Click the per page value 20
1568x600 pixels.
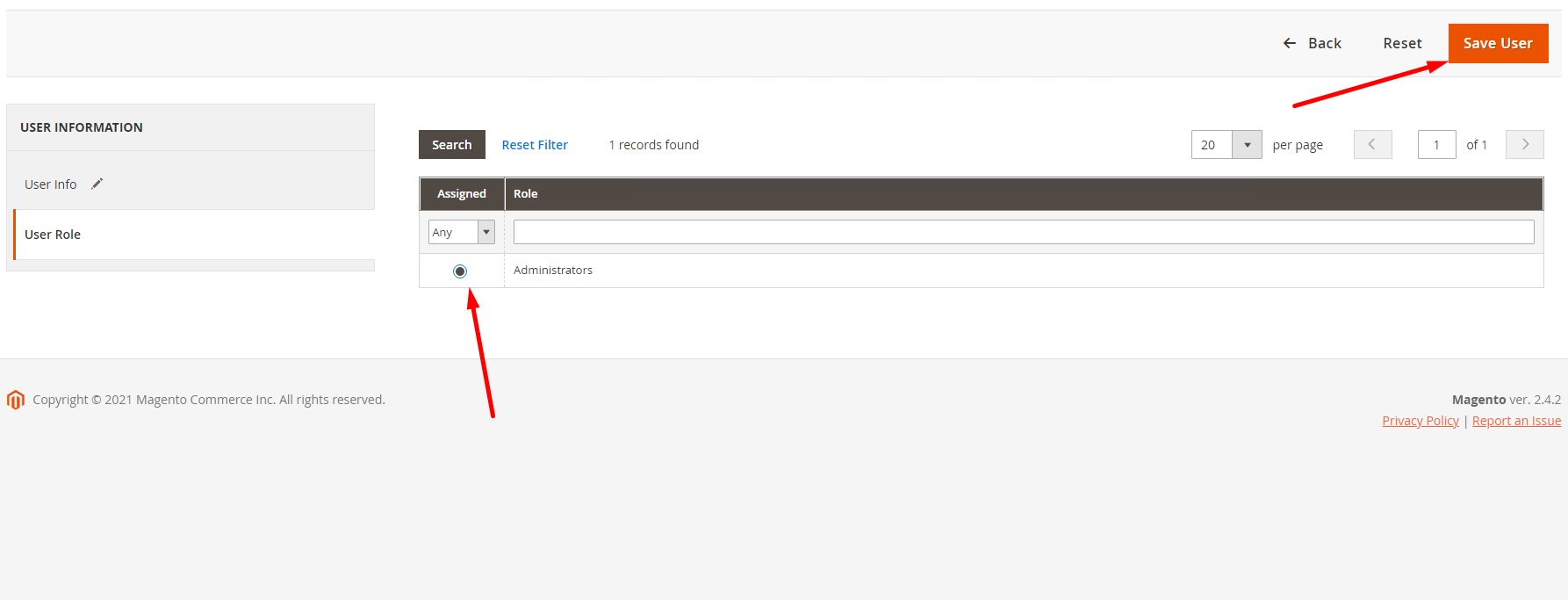[1212, 145]
